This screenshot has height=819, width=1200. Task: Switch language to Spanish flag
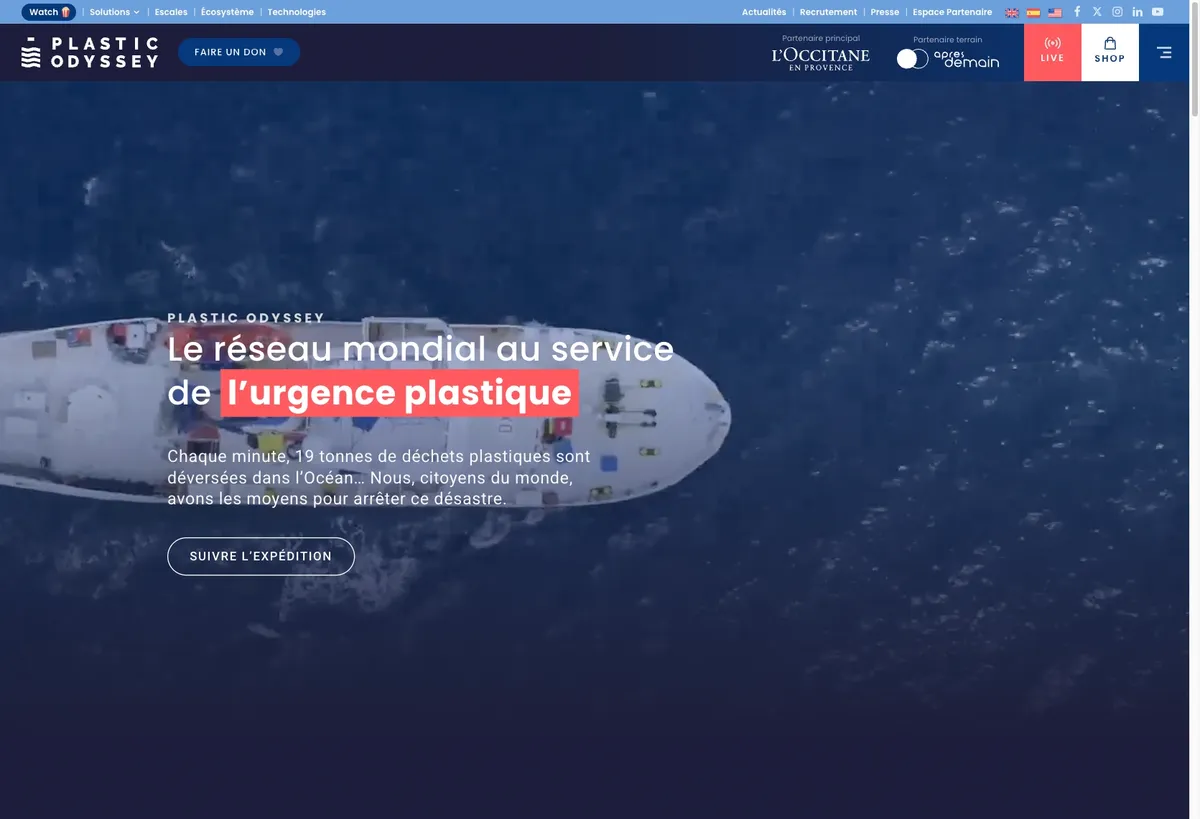click(1033, 13)
